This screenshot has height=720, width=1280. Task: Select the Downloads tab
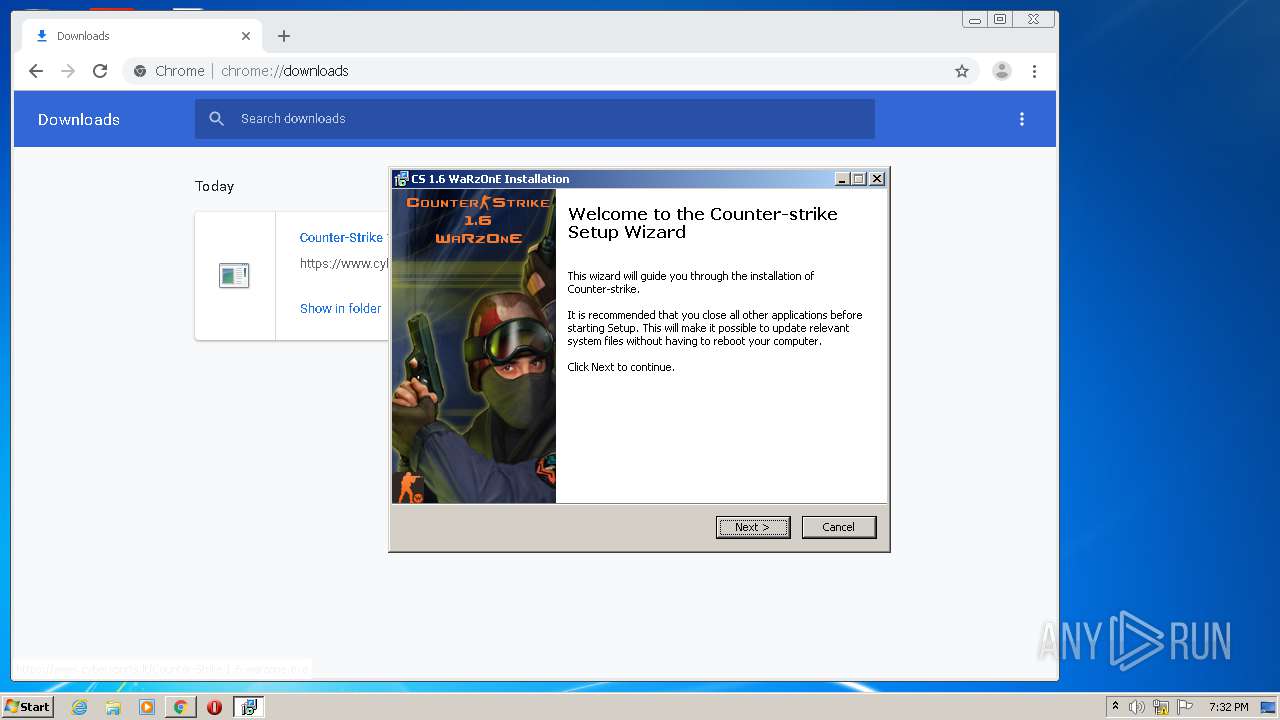pyautogui.click(x=142, y=36)
